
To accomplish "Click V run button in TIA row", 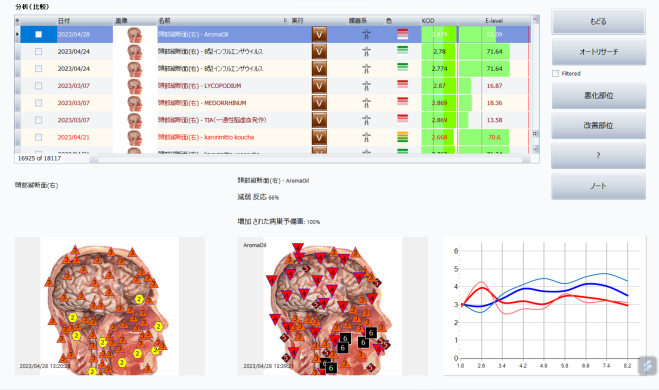I will [x=319, y=120].
